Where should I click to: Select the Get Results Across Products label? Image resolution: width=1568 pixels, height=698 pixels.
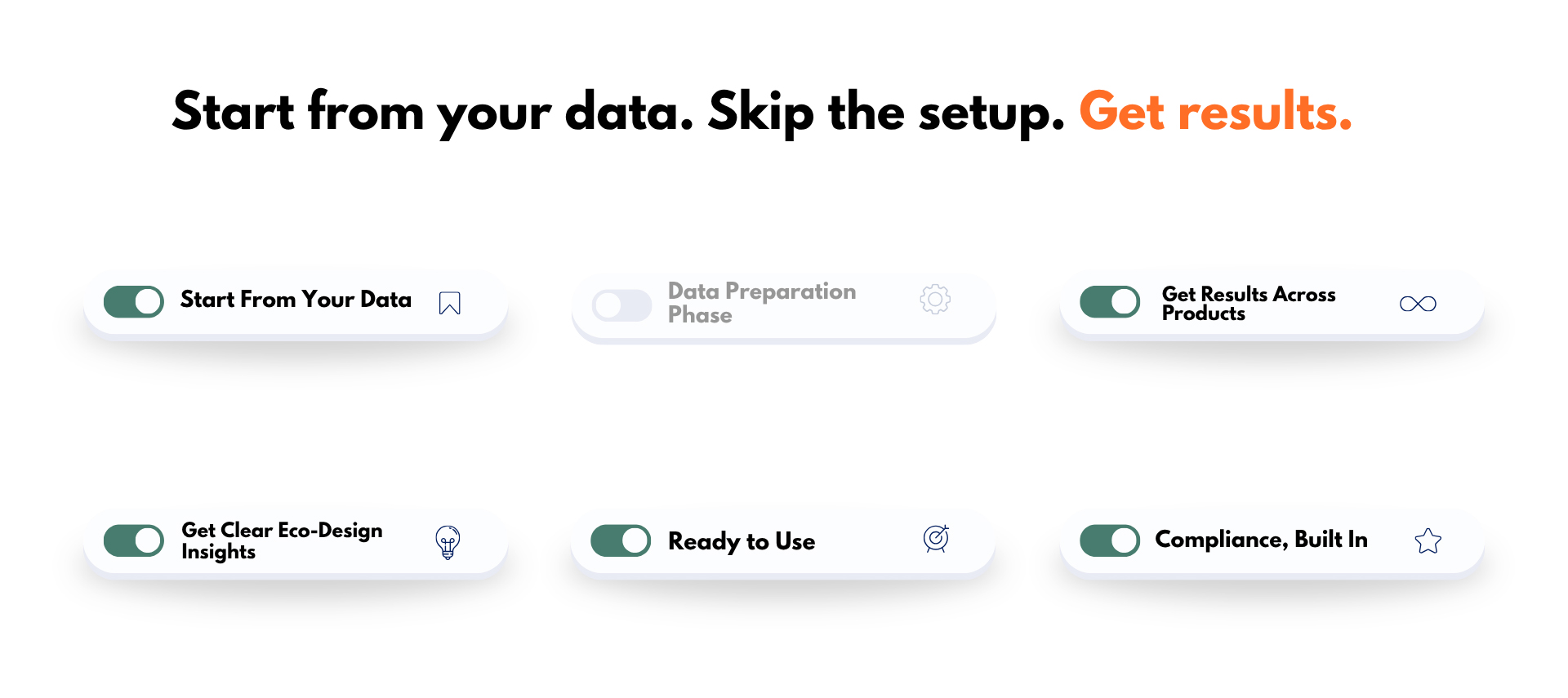point(1248,304)
